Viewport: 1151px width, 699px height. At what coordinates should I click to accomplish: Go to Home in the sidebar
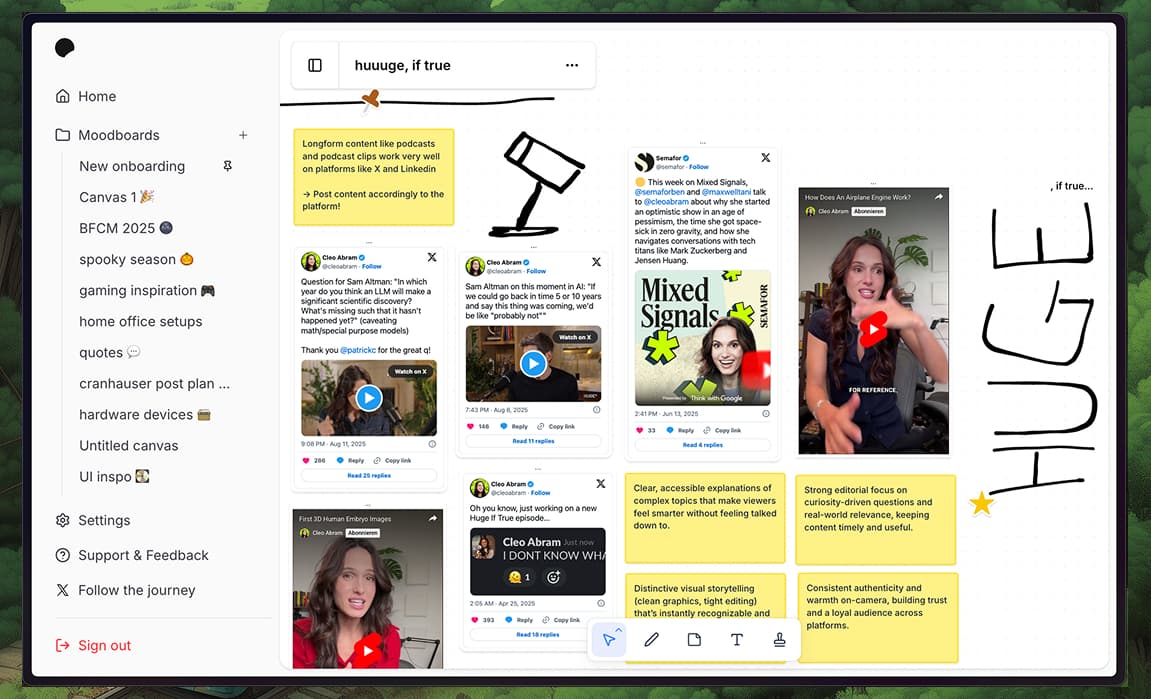point(88,96)
